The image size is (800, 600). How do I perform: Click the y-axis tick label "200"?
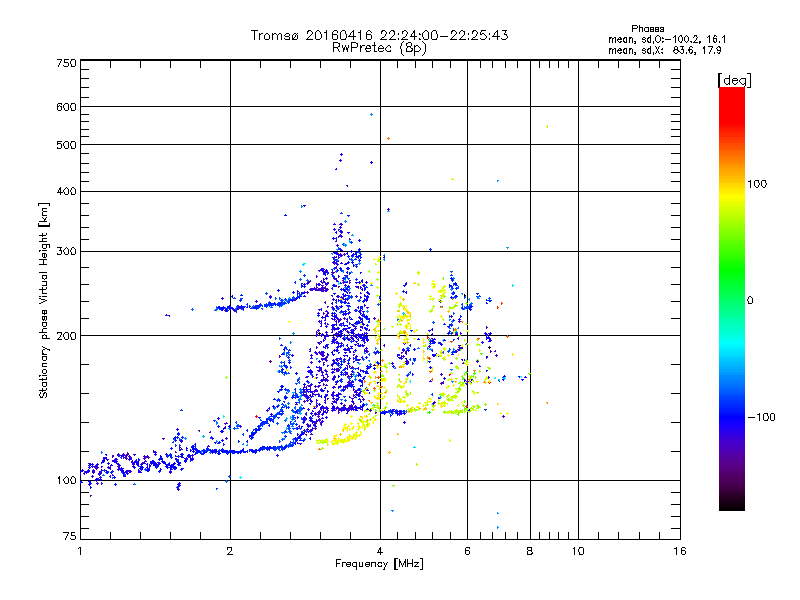(x=66, y=336)
